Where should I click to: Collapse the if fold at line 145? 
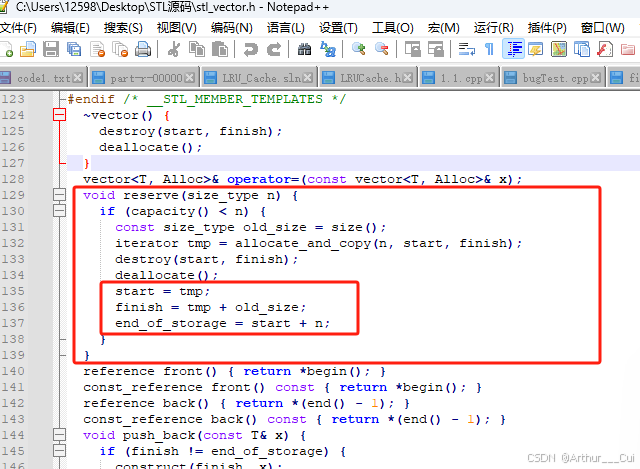[x=60, y=451]
